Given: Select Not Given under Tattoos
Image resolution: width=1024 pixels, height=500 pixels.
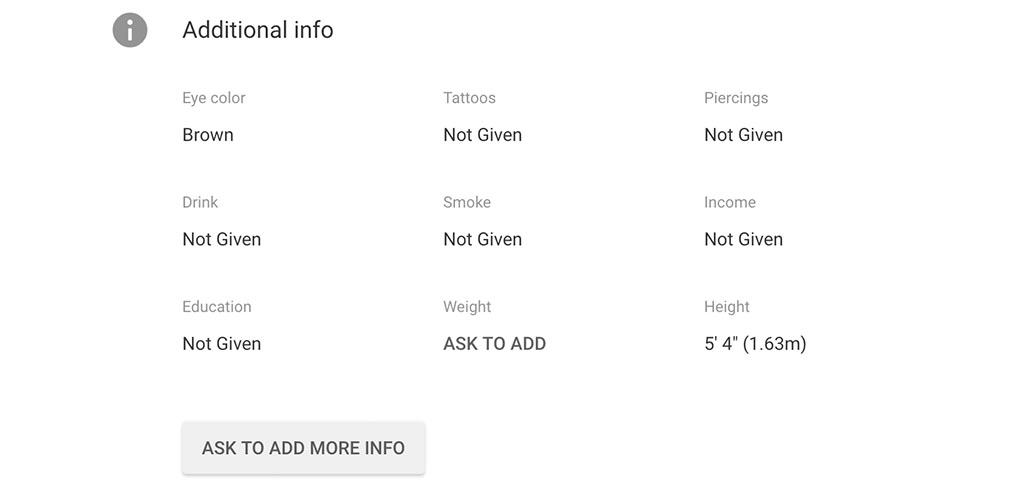Looking at the screenshot, I should pyautogui.click(x=483, y=134).
